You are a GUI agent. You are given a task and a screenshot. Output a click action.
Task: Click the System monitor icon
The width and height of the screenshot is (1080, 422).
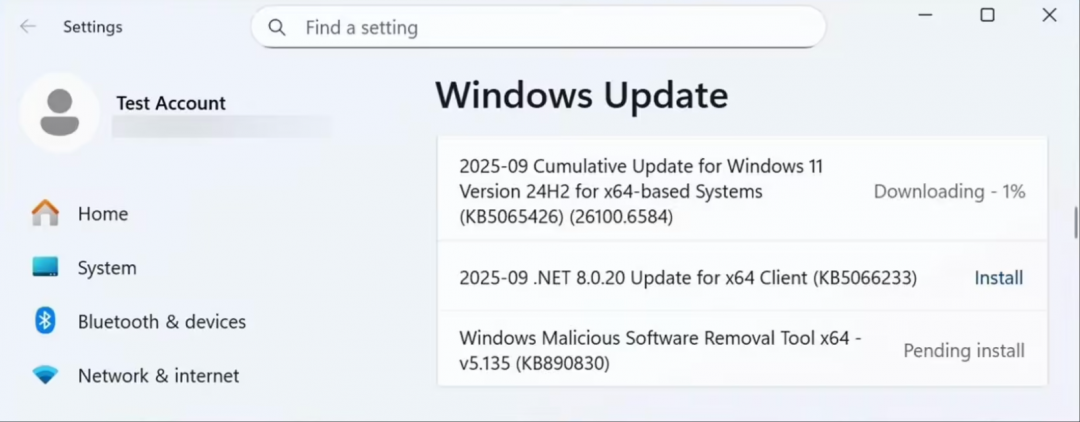45,267
